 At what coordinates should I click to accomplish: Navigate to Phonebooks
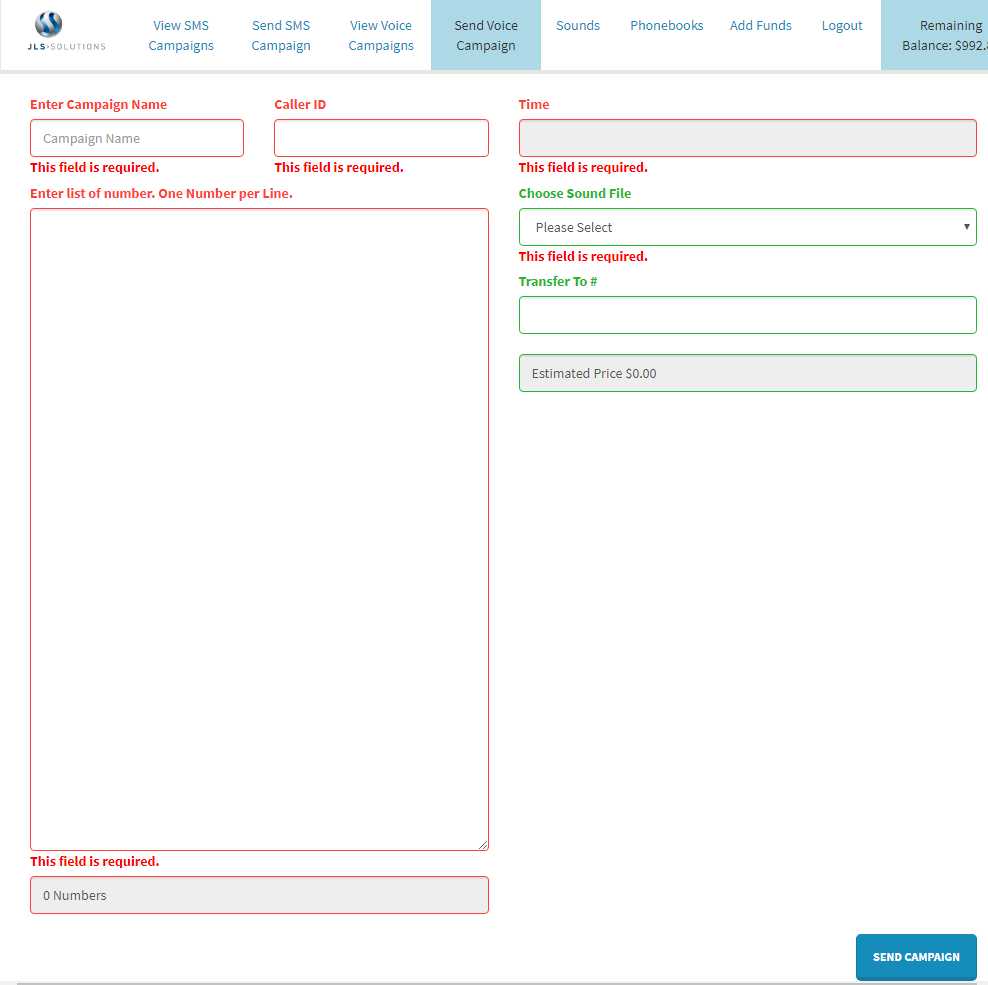tap(667, 25)
